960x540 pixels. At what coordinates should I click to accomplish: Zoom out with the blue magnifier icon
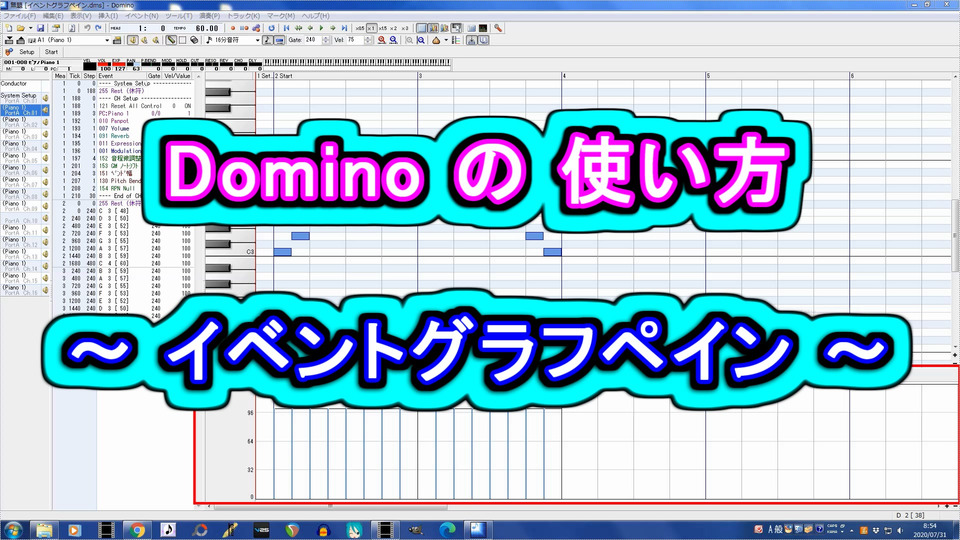click(x=393, y=40)
